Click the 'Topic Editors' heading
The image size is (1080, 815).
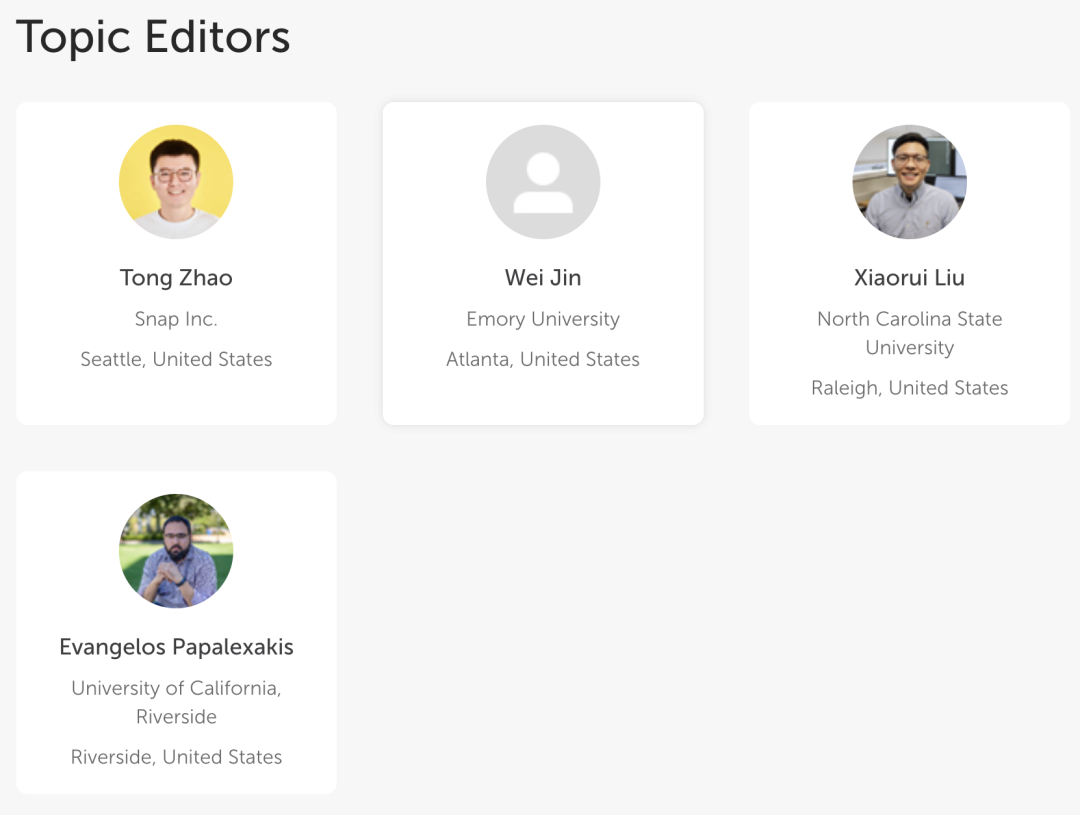[153, 37]
